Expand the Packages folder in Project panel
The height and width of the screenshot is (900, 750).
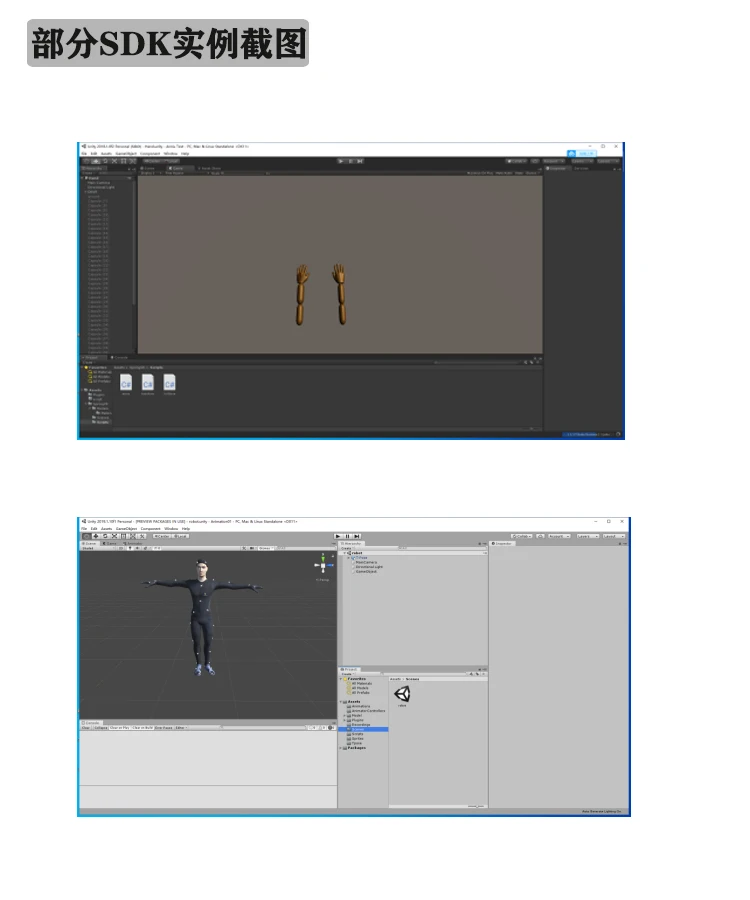(x=340, y=748)
